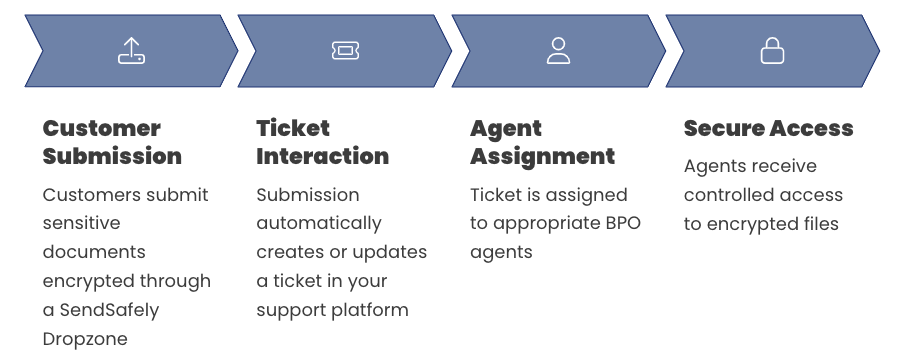Click the person icon in third arrow

[x=559, y=51]
